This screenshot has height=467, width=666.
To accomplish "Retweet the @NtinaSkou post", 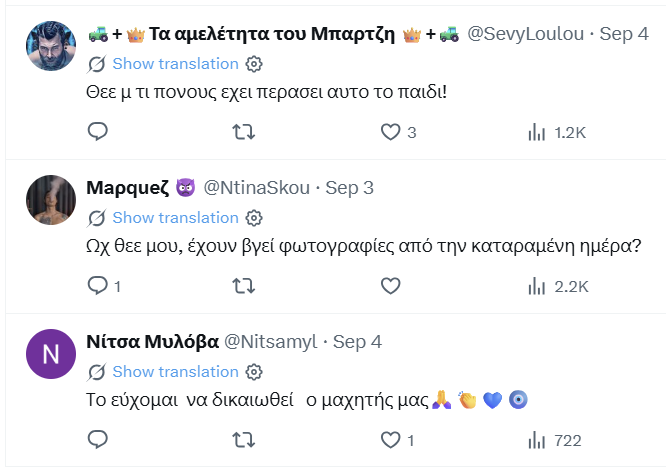I will (244, 286).
